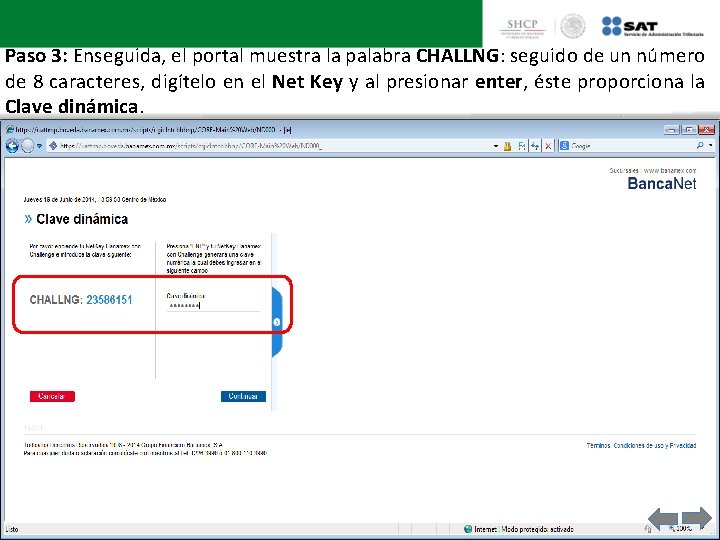
Task: Open the Términos, Condiciones de uso y Privacidad link
Action: 641,445
